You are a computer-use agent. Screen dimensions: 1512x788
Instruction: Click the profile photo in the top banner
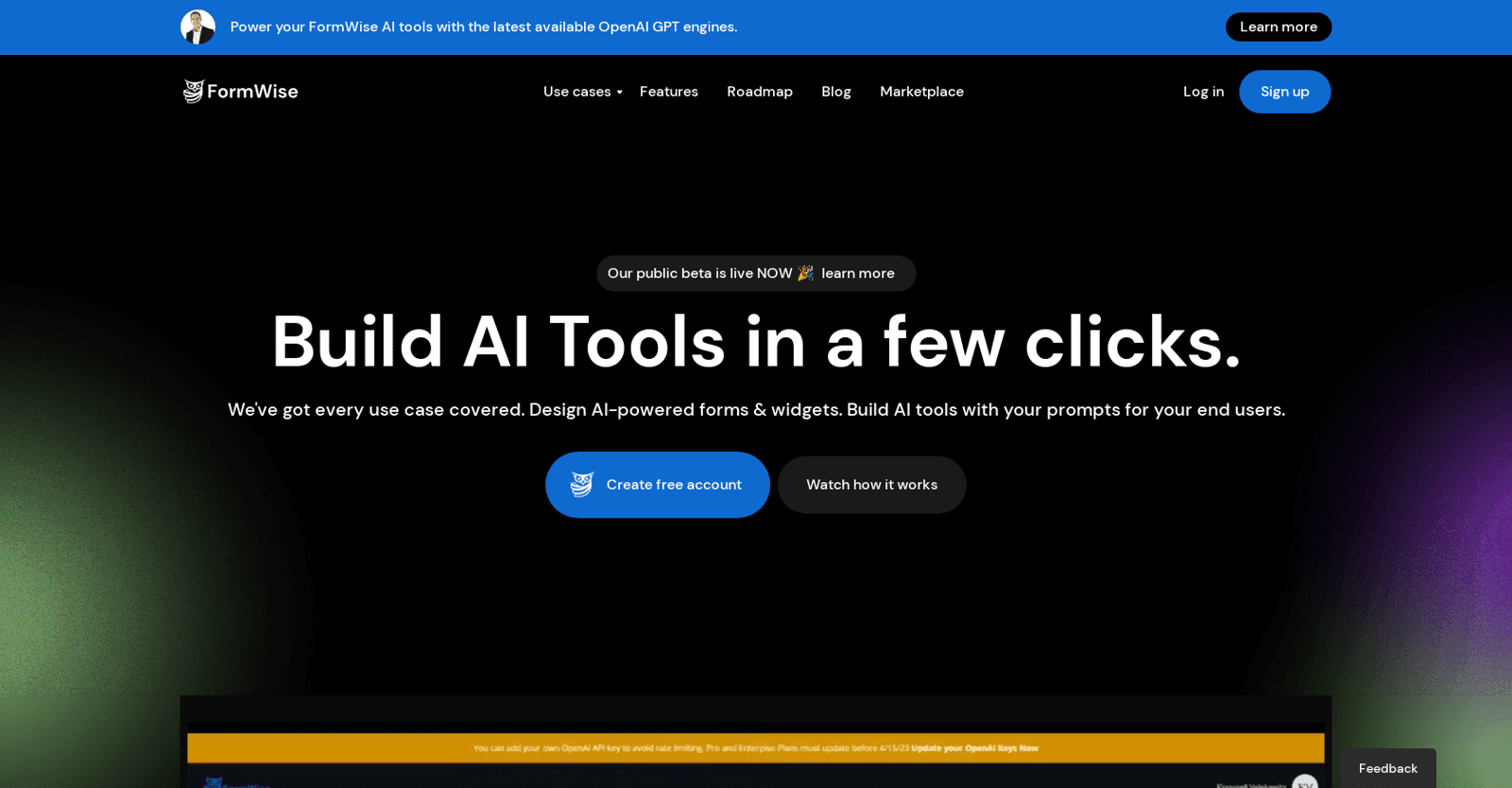198,27
